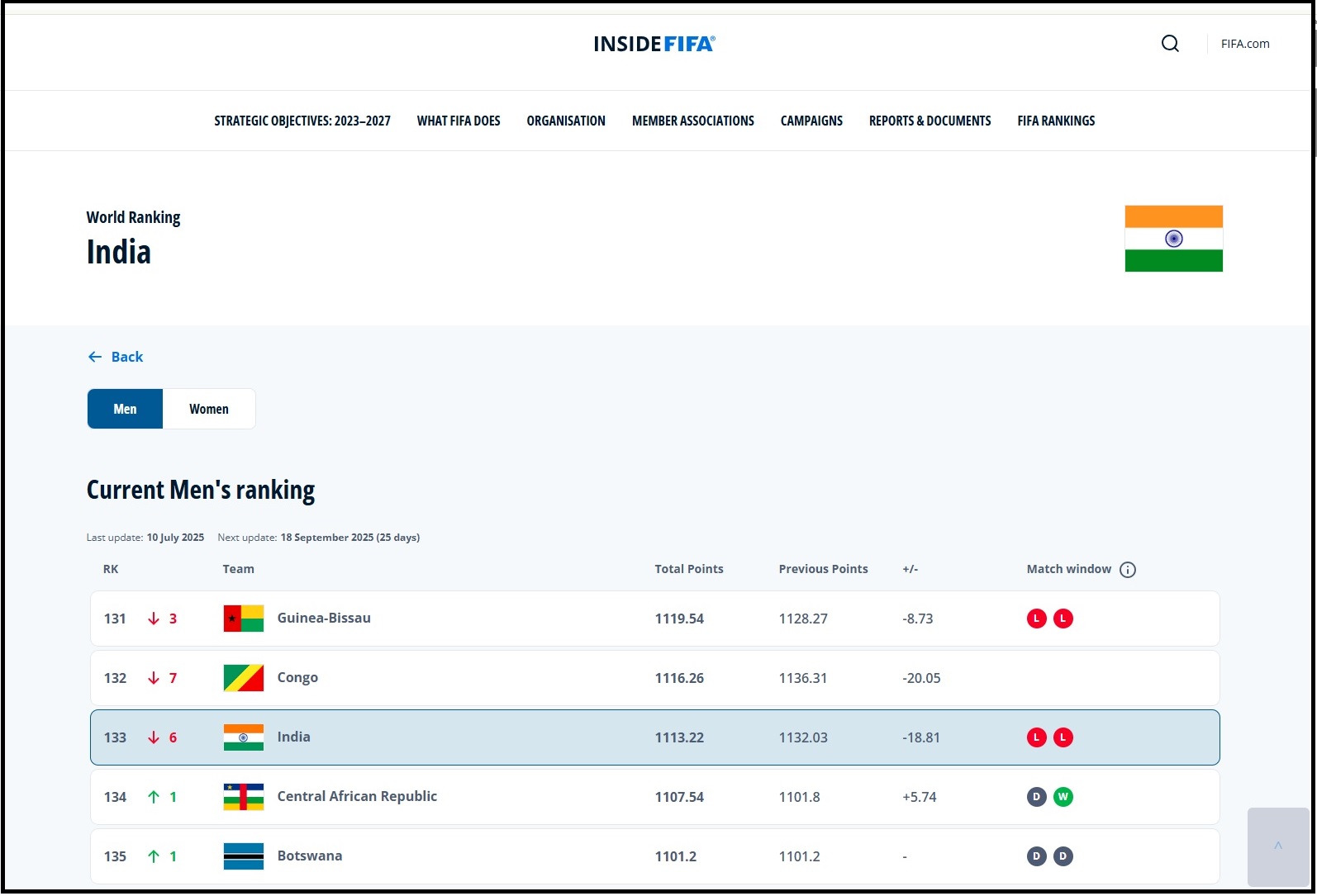Click the Back link
Viewport: 1317px width, 896px height.
[x=116, y=357]
